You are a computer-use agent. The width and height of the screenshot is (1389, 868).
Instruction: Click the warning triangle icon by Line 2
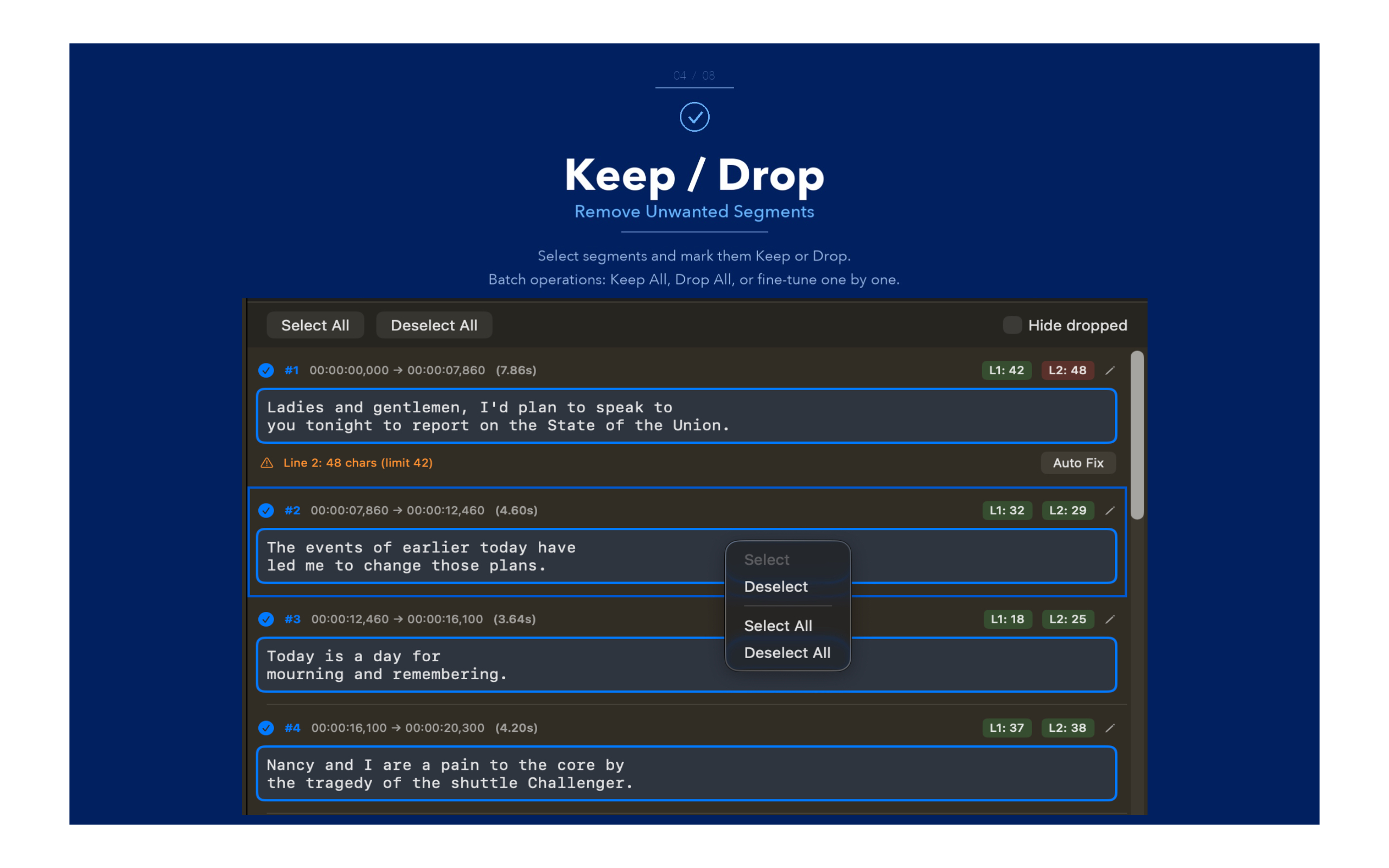[267, 463]
